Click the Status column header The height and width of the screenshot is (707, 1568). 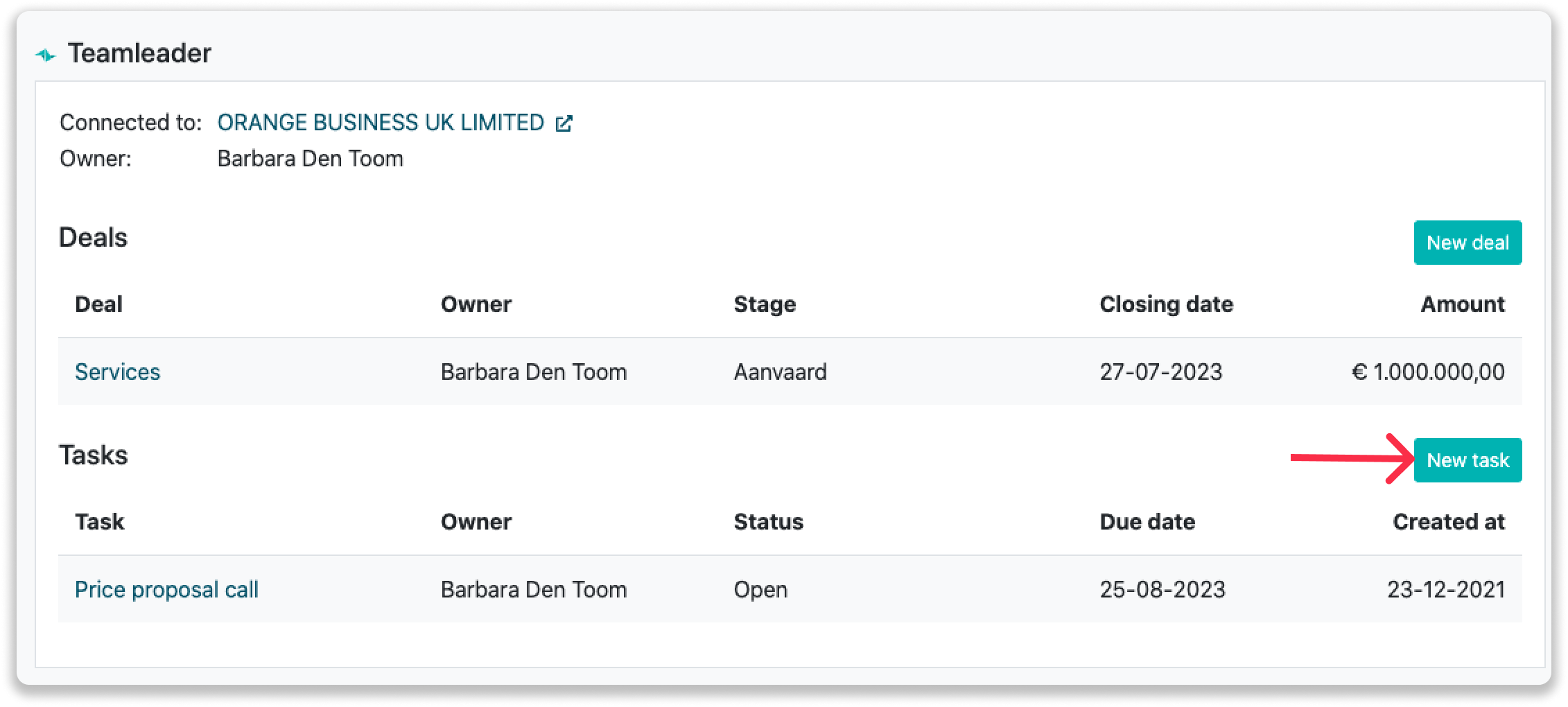(x=768, y=522)
